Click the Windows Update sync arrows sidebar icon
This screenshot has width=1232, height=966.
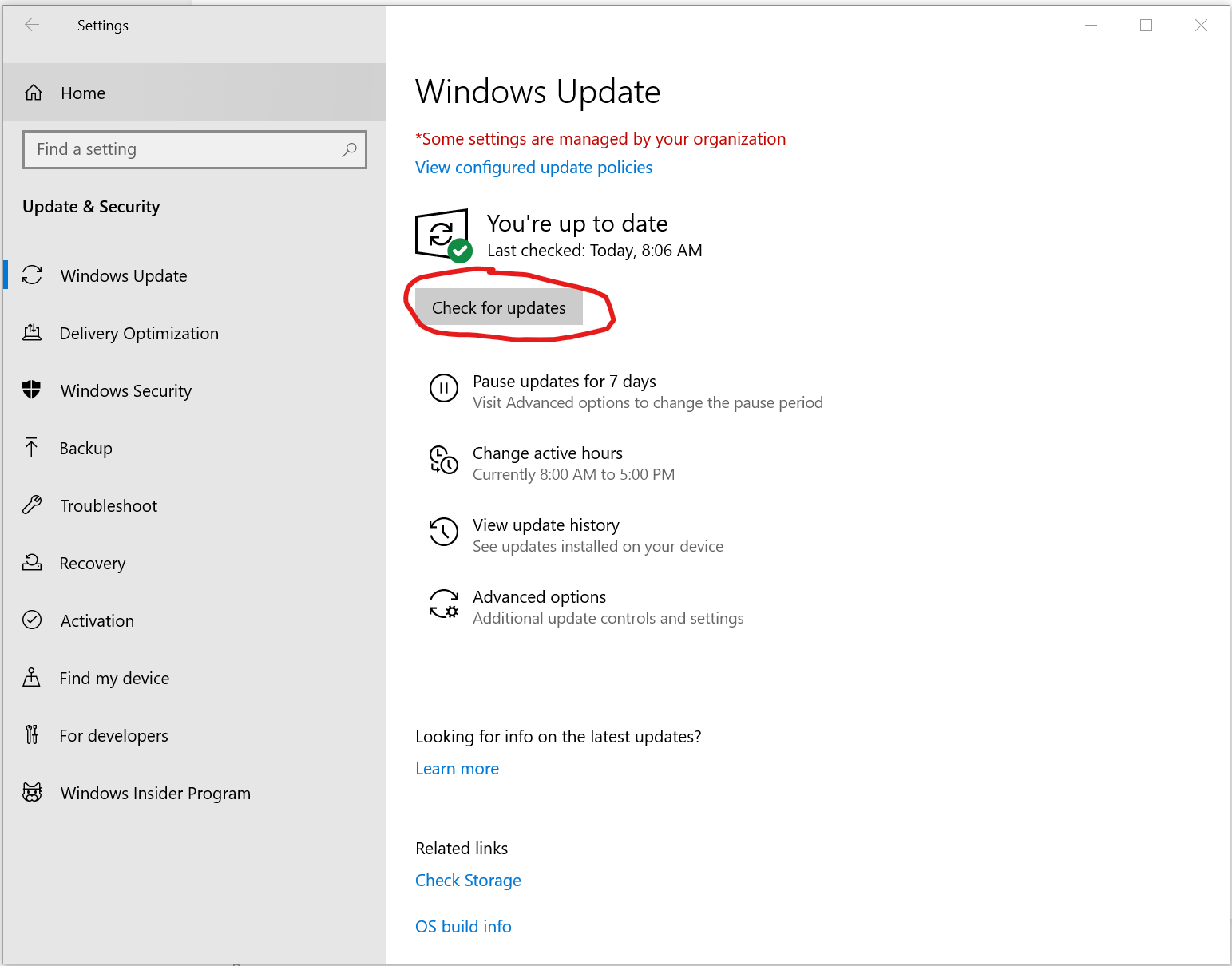(32, 275)
